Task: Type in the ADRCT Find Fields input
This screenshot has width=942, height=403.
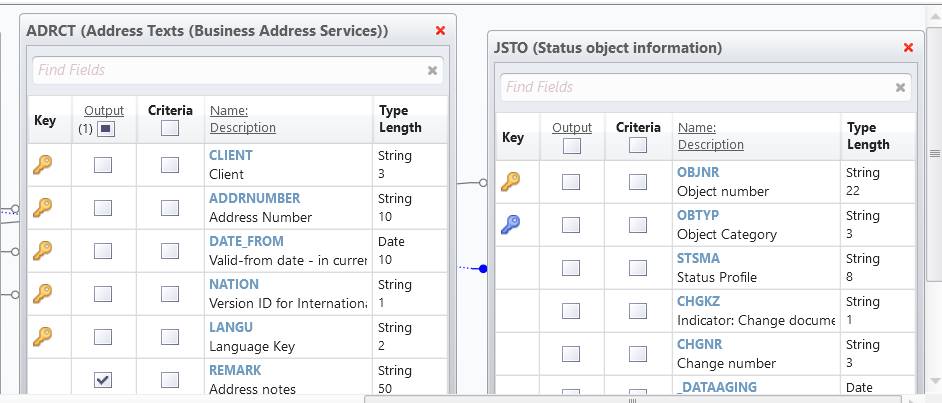Action: coord(225,71)
